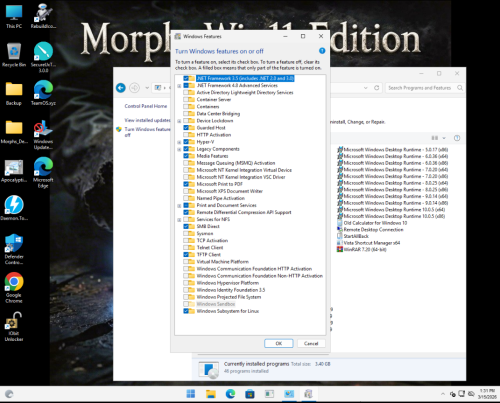This screenshot has height=403, width=500.
Task: Uncheck the Windows Subsystem for Linux feature
Action: [186, 311]
